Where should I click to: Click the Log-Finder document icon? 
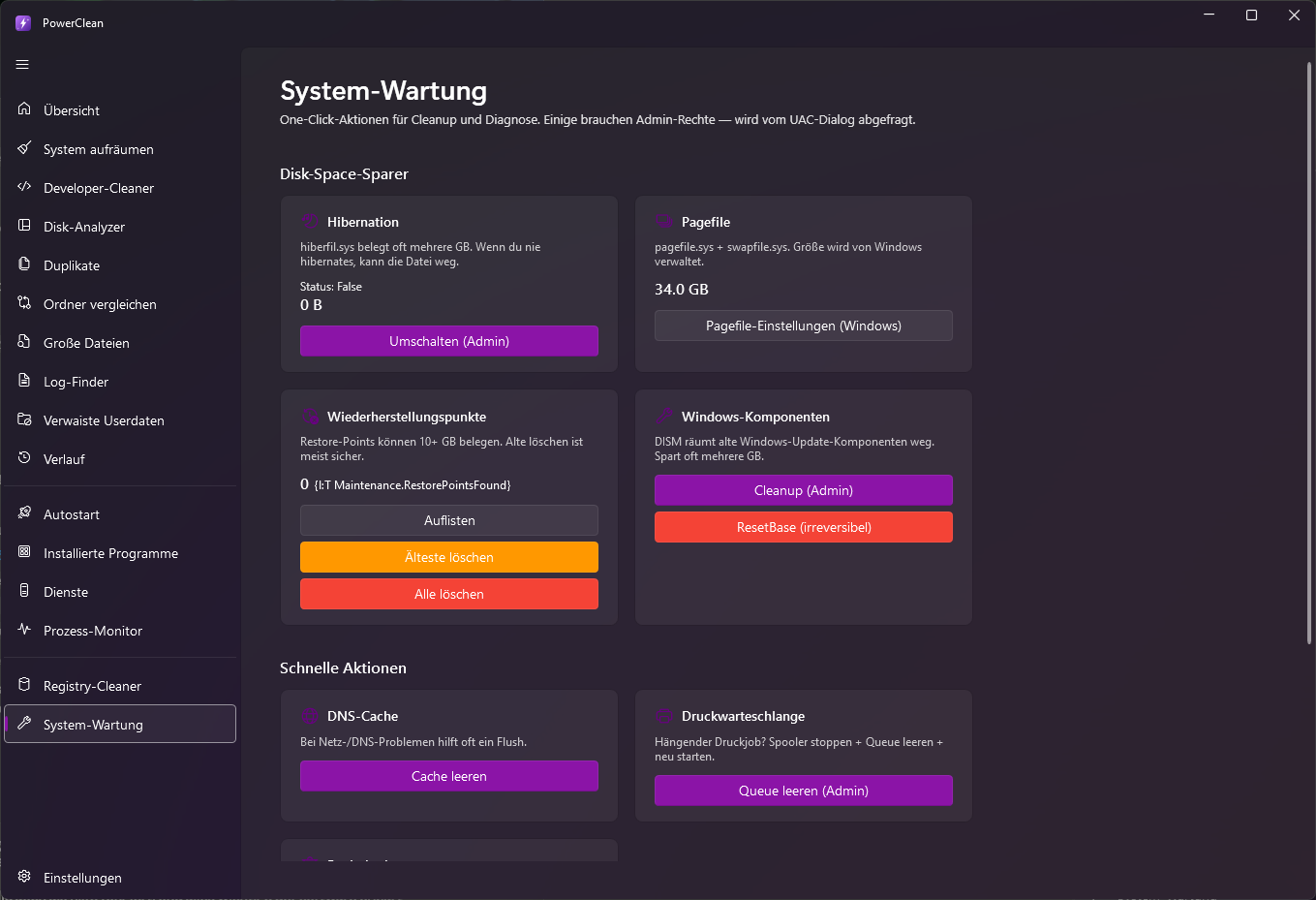[24, 381]
